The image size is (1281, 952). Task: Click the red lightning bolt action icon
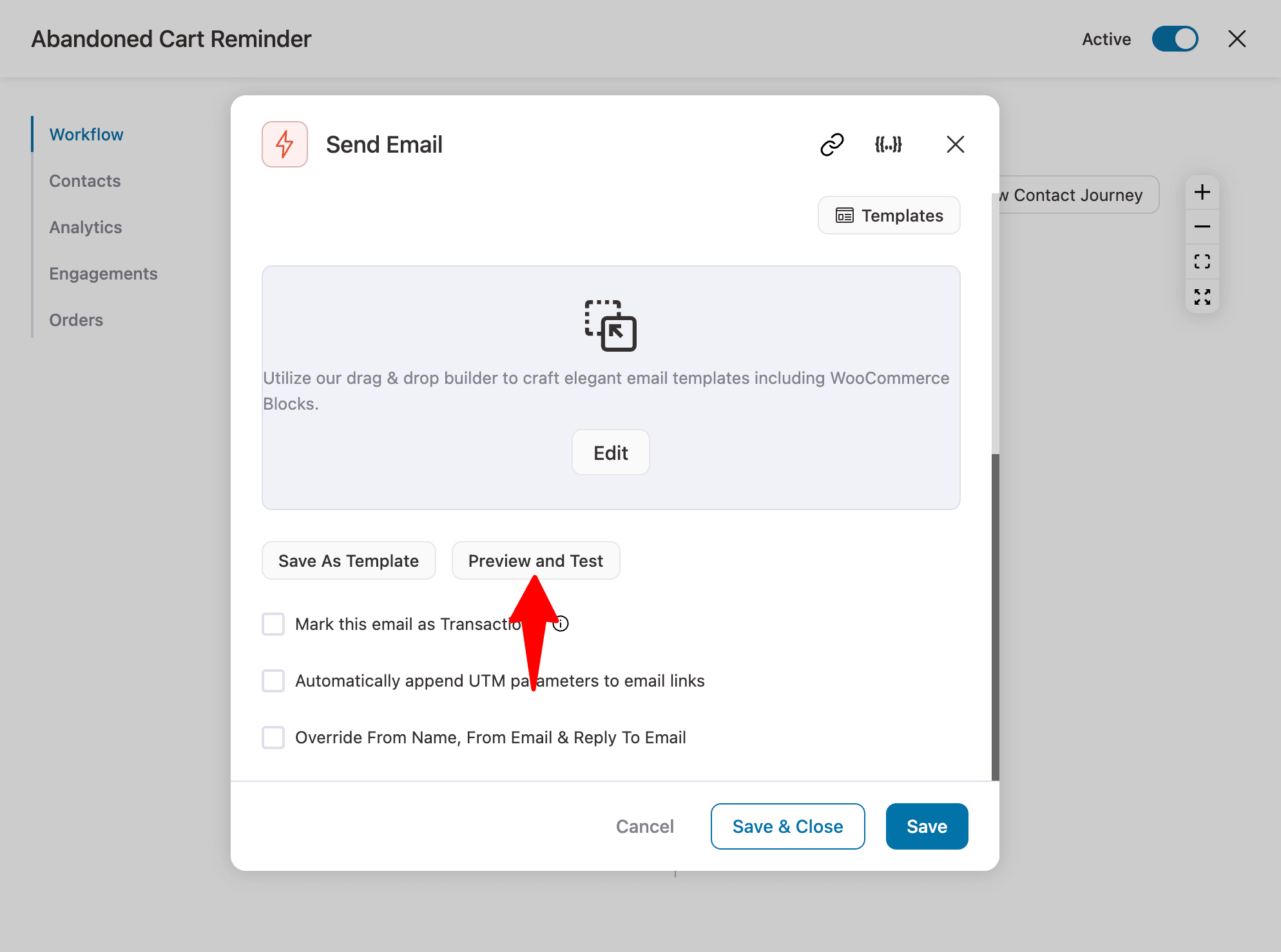[x=285, y=144]
